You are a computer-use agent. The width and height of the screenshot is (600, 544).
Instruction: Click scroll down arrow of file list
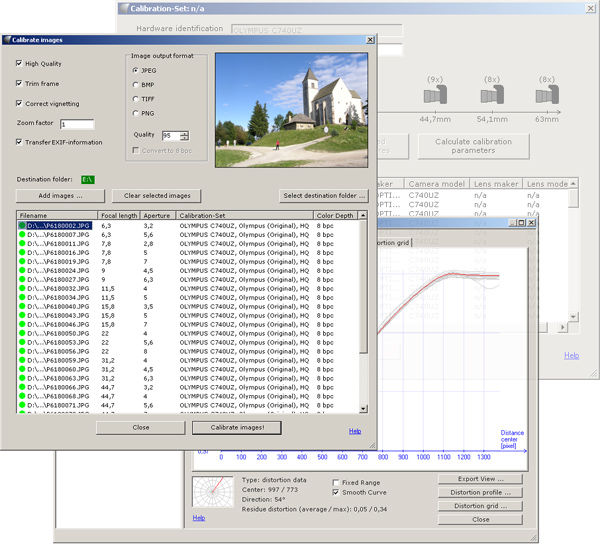(x=364, y=409)
